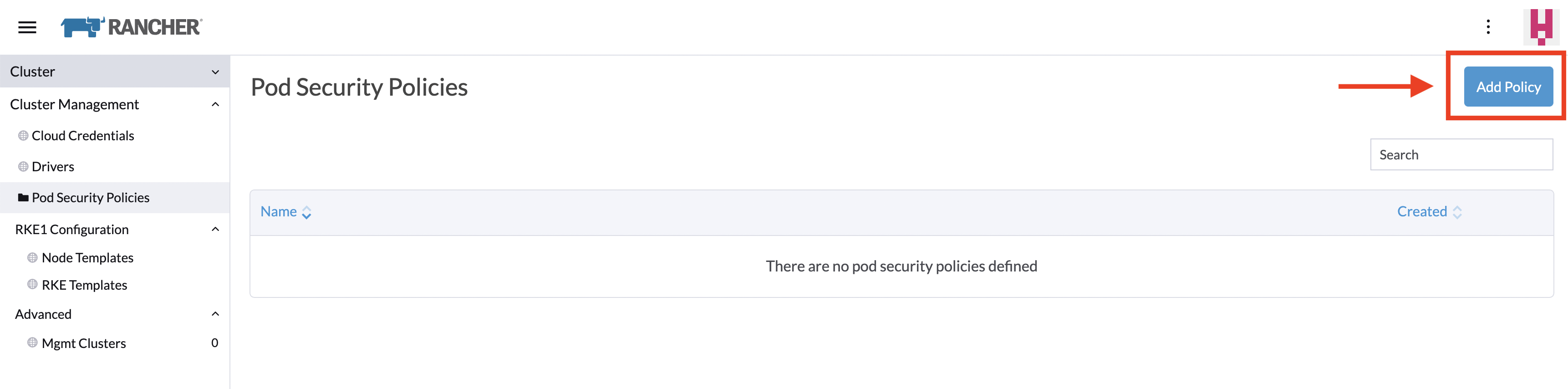
Task: Toggle sort direction on the Name column
Action: pos(305,212)
